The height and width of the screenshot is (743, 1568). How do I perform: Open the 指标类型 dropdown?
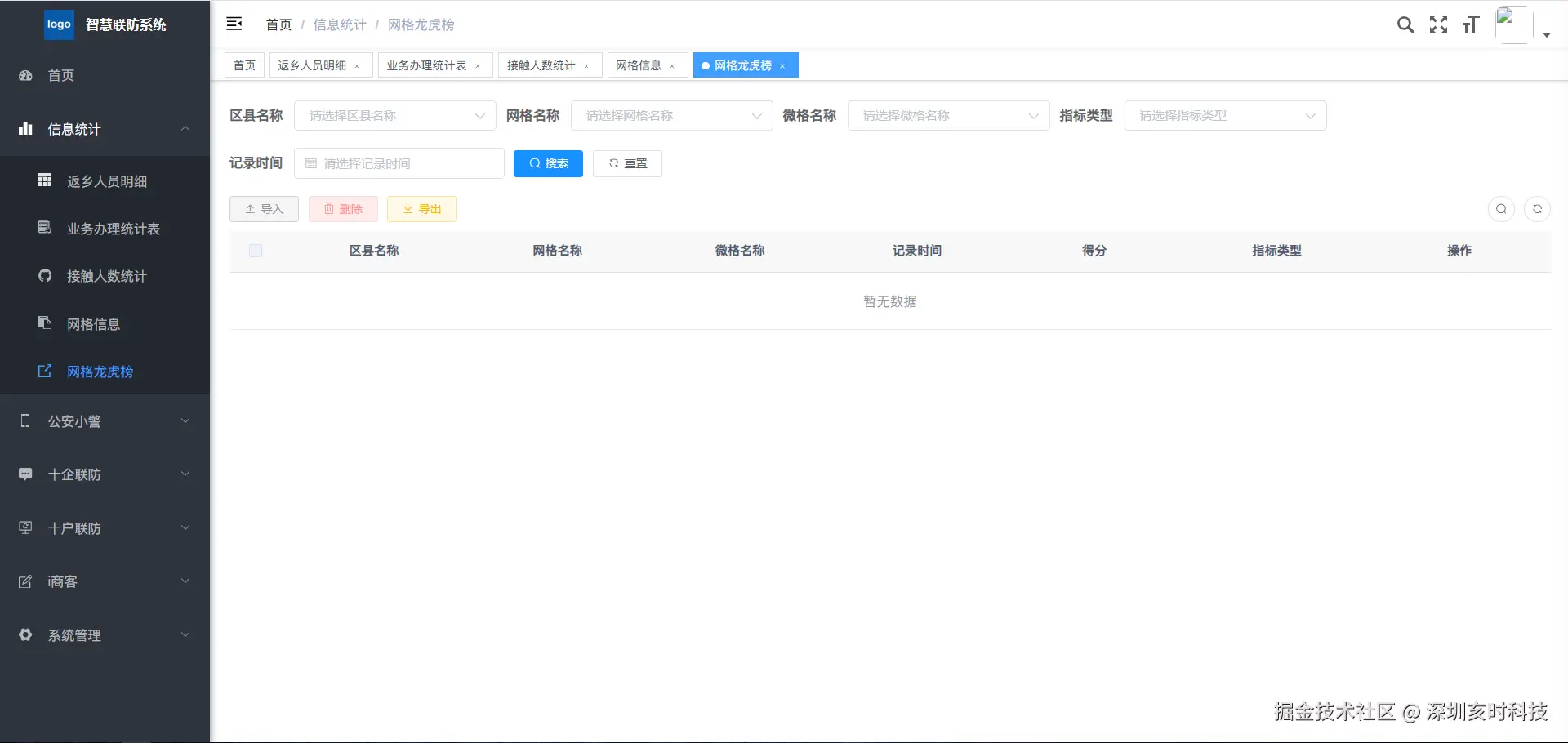tap(1226, 116)
